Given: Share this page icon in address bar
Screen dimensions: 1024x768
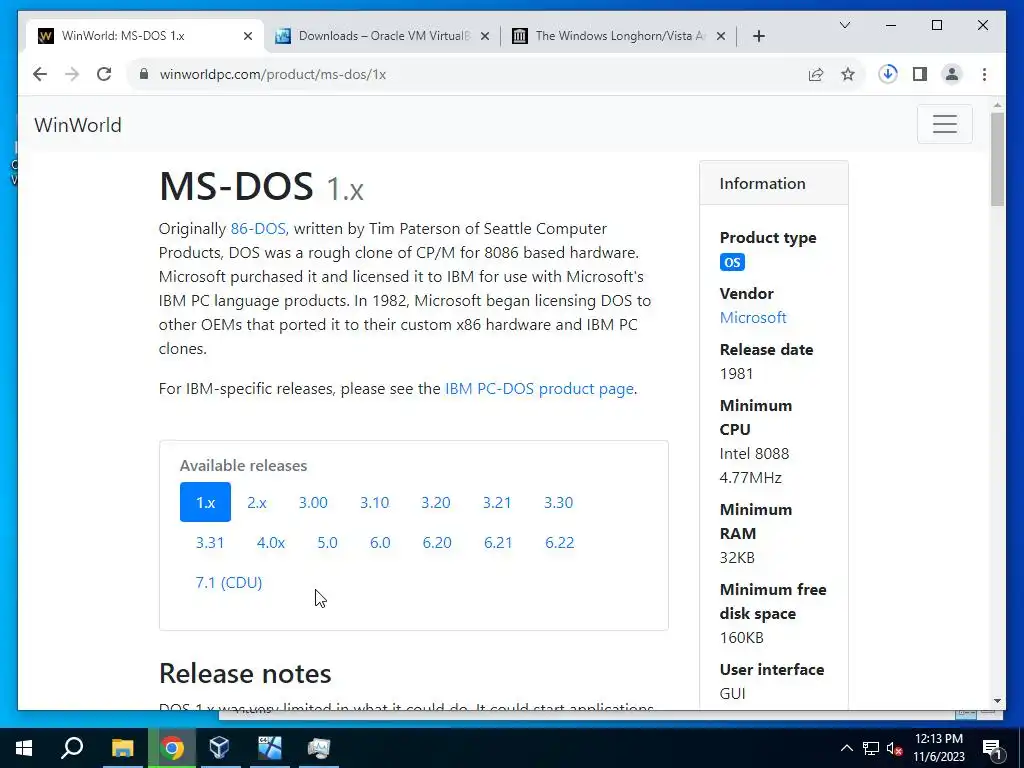Looking at the screenshot, I should coord(816,74).
